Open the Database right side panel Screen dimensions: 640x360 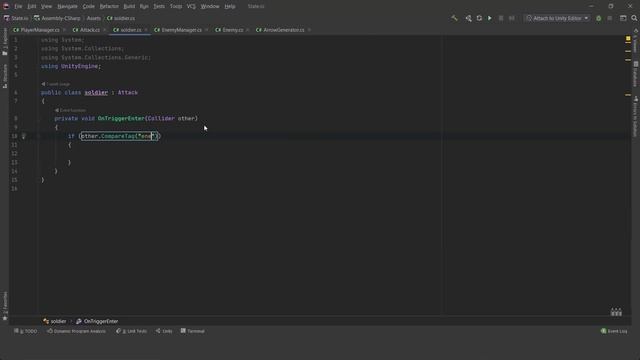tap(636, 74)
